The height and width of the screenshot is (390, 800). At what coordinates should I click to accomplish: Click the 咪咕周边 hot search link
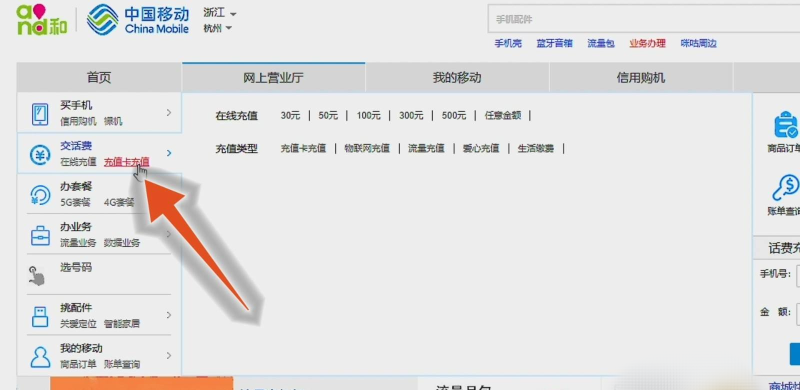click(698, 43)
